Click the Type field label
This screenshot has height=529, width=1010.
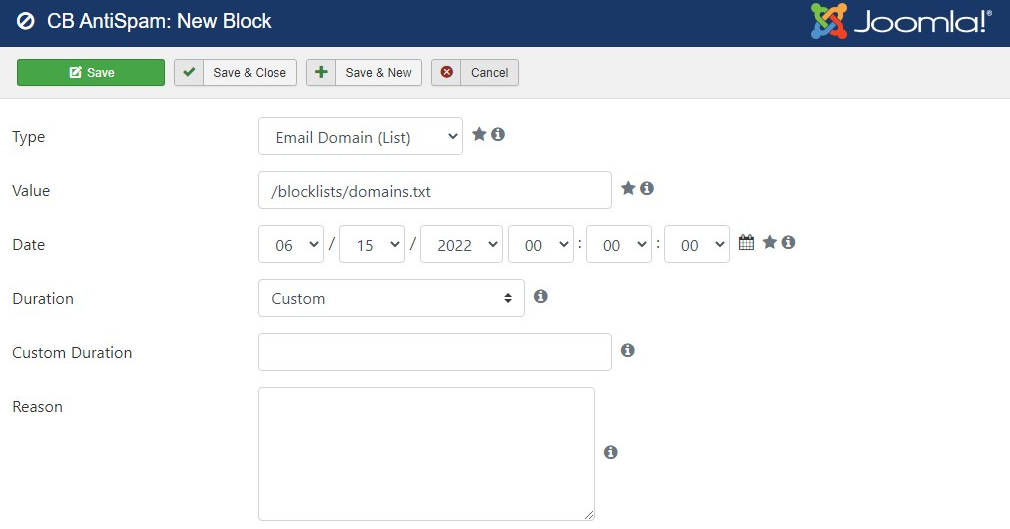click(28, 137)
